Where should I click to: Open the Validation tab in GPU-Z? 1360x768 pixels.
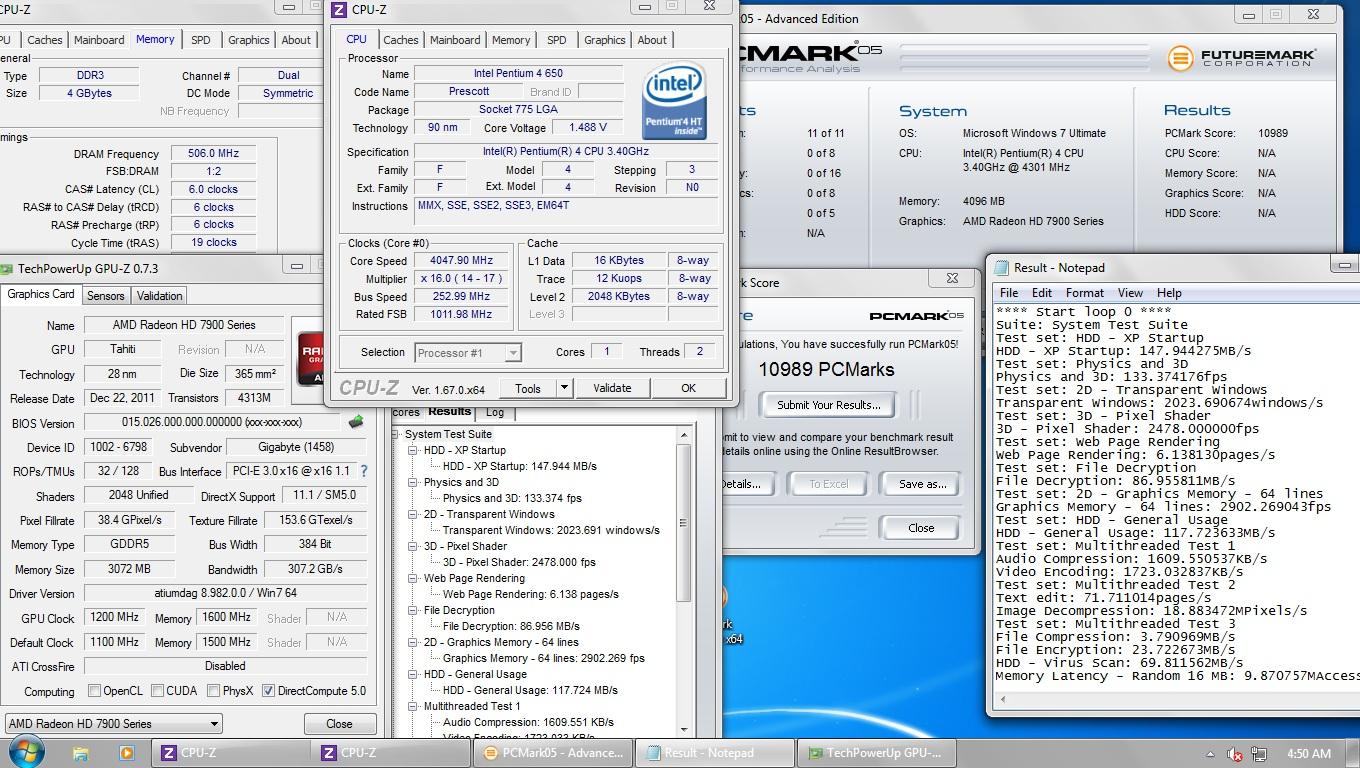coord(159,296)
